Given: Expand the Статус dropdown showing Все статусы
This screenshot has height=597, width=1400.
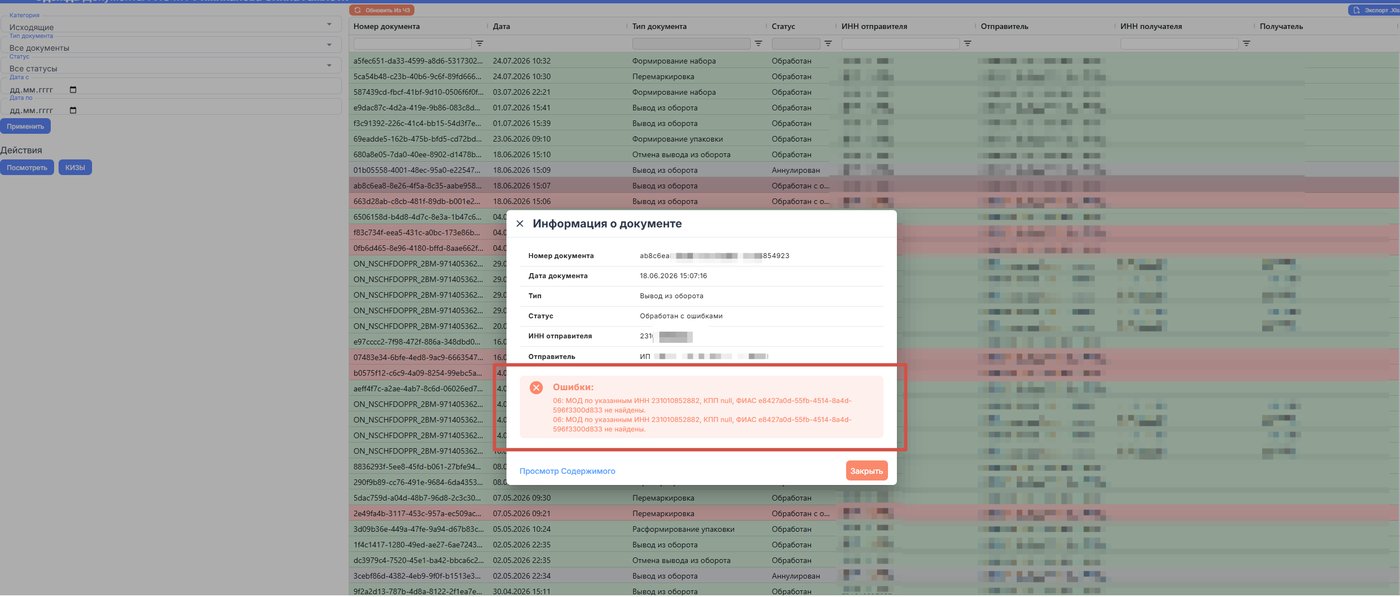Looking at the screenshot, I should (x=171, y=66).
